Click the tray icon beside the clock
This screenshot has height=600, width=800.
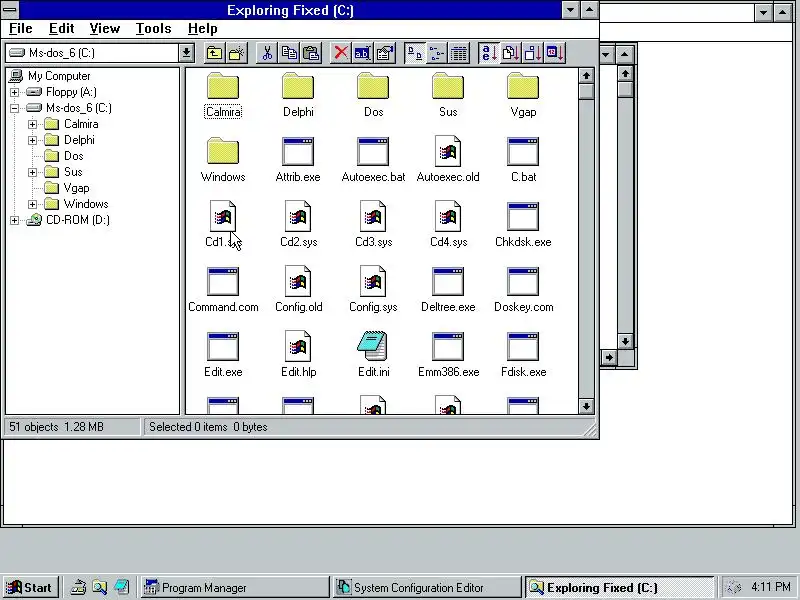coord(734,587)
